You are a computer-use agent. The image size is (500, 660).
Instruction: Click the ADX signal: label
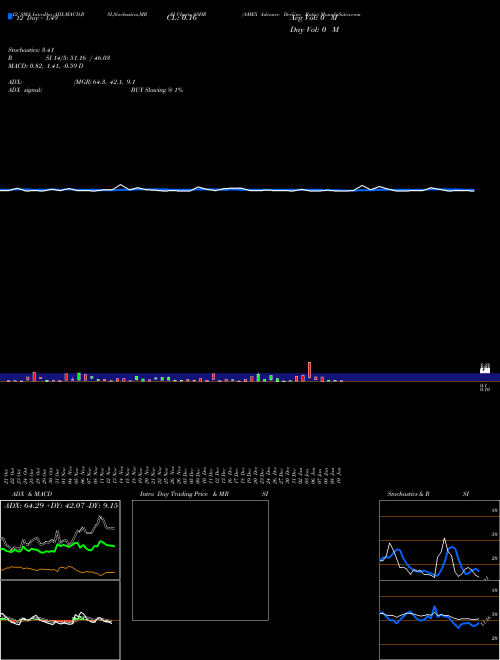point(24,90)
